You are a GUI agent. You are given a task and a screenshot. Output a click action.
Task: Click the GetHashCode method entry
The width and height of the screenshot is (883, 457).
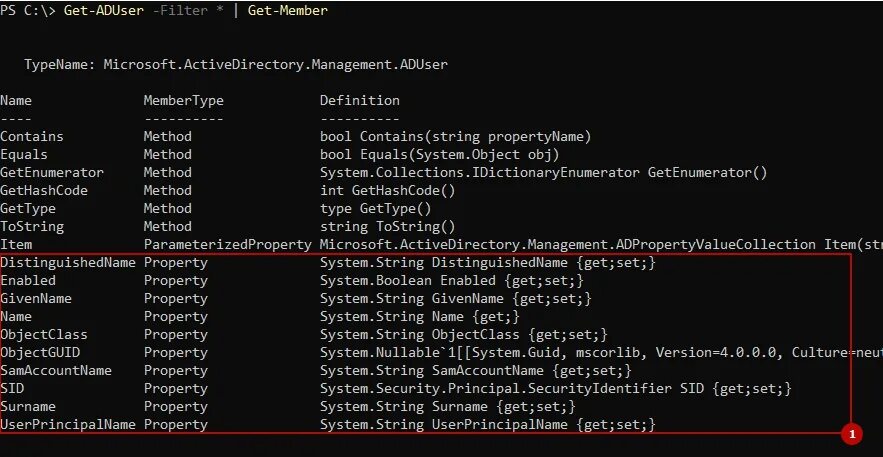click(44, 191)
